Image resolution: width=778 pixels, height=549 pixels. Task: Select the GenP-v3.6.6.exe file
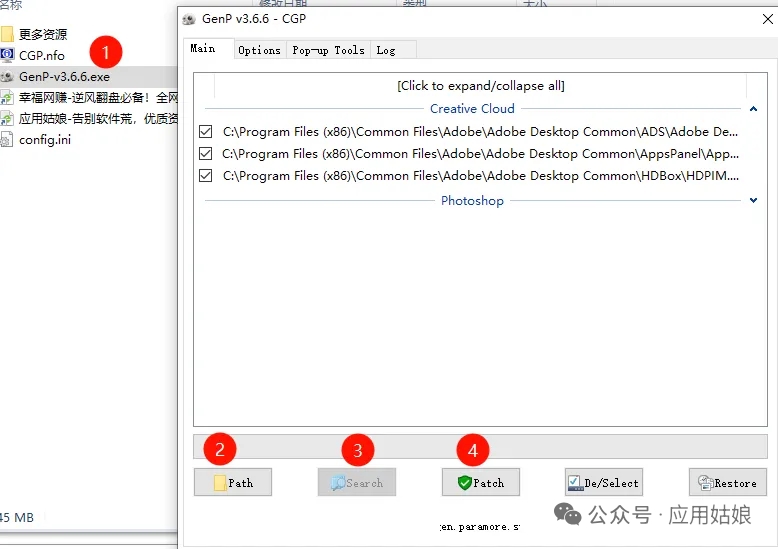coord(64,77)
